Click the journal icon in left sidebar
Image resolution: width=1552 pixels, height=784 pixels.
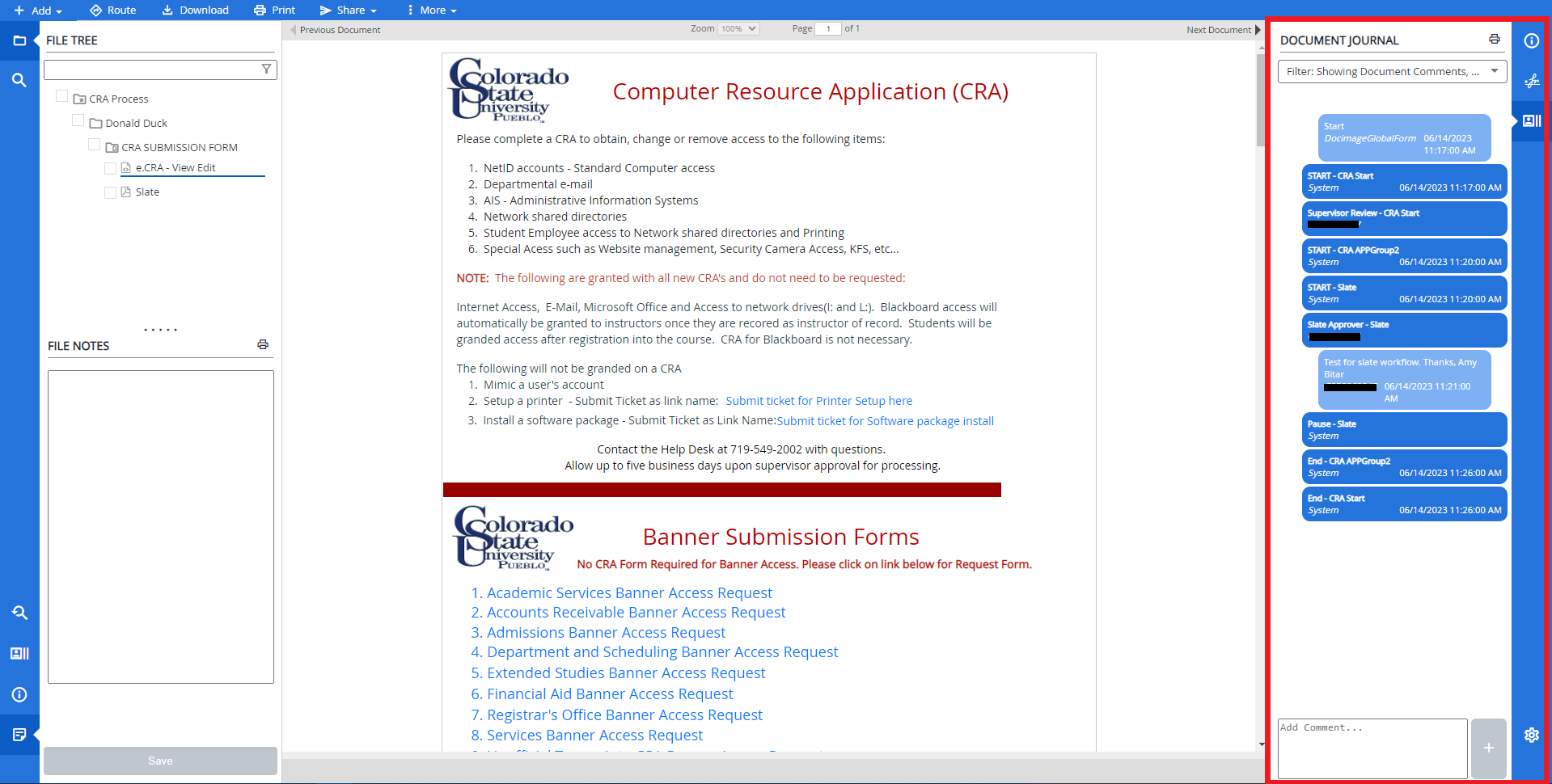coord(19,653)
